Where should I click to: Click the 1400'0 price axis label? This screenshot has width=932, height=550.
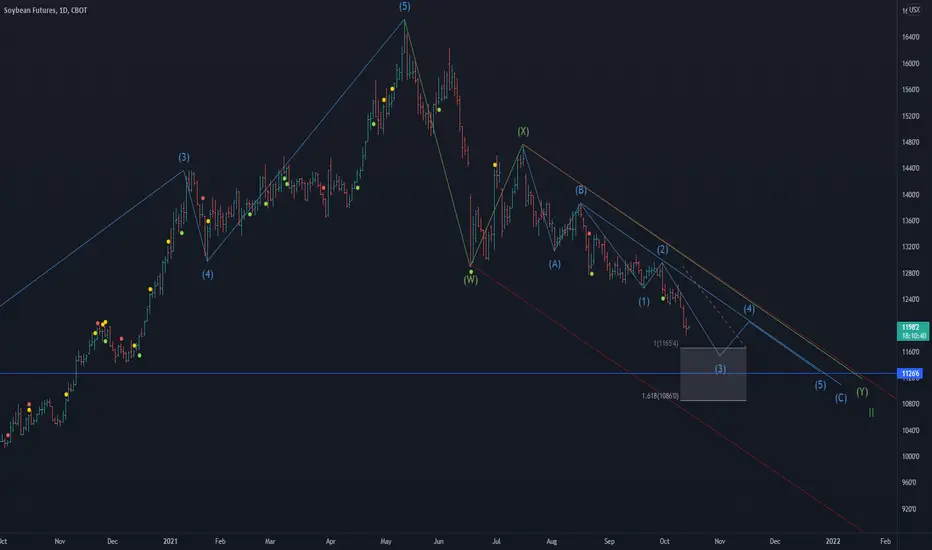point(911,194)
